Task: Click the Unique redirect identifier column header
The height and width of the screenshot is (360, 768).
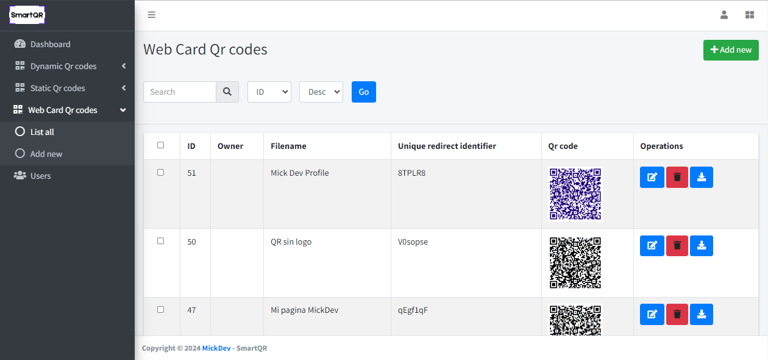Action: (x=447, y=146)
